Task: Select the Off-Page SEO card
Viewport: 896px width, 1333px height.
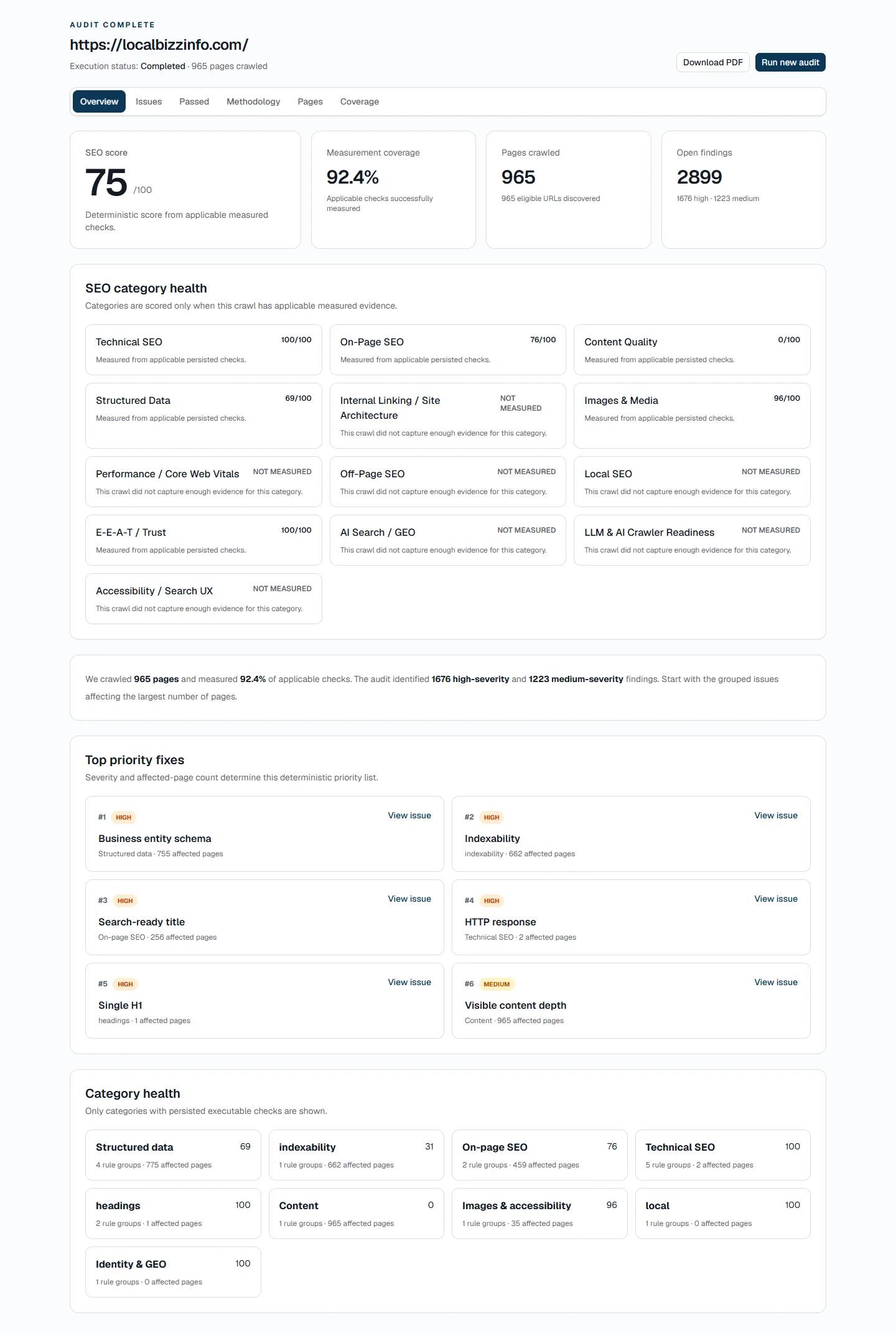Action: (x=448, y=482)
